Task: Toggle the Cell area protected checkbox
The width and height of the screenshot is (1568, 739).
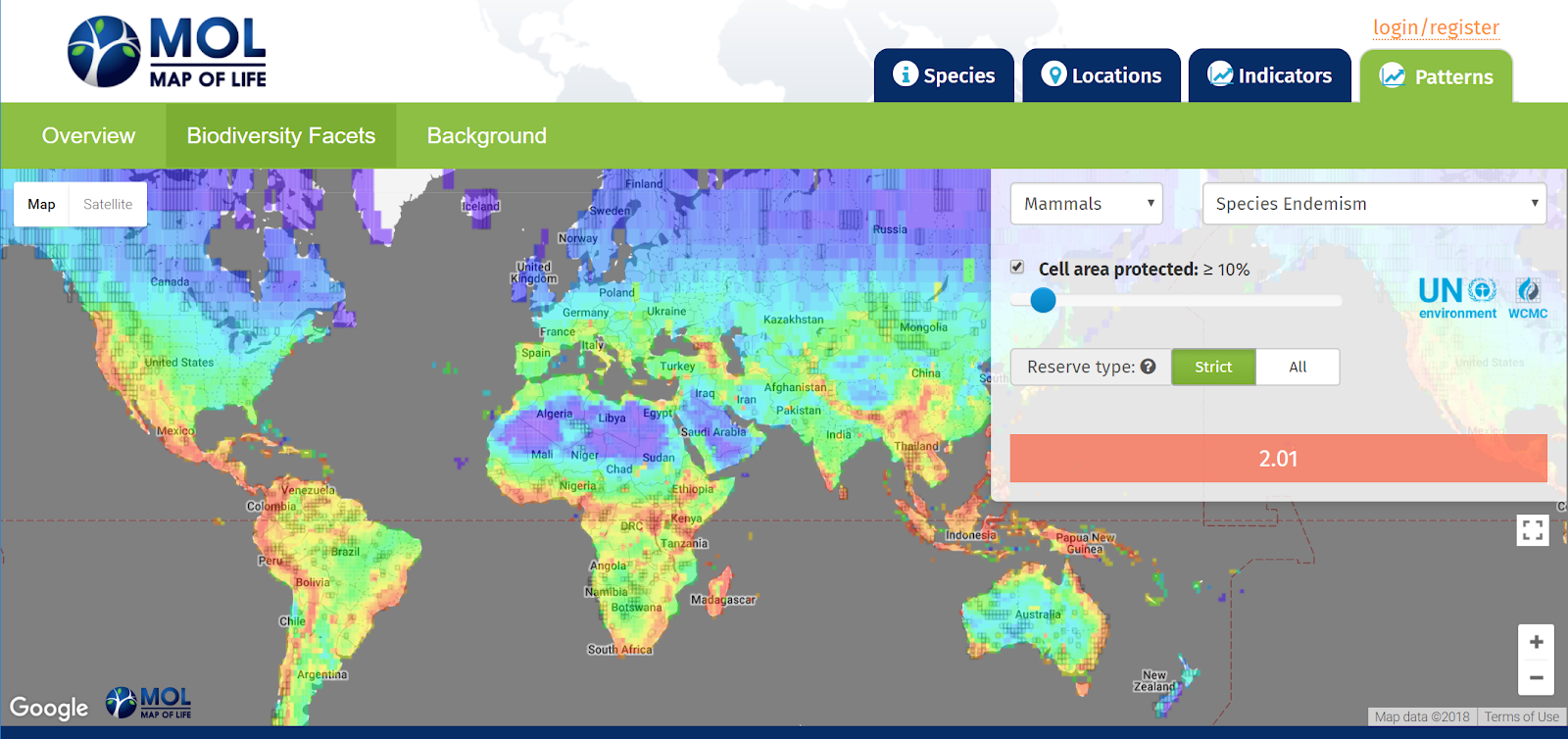Action: 1017,268
